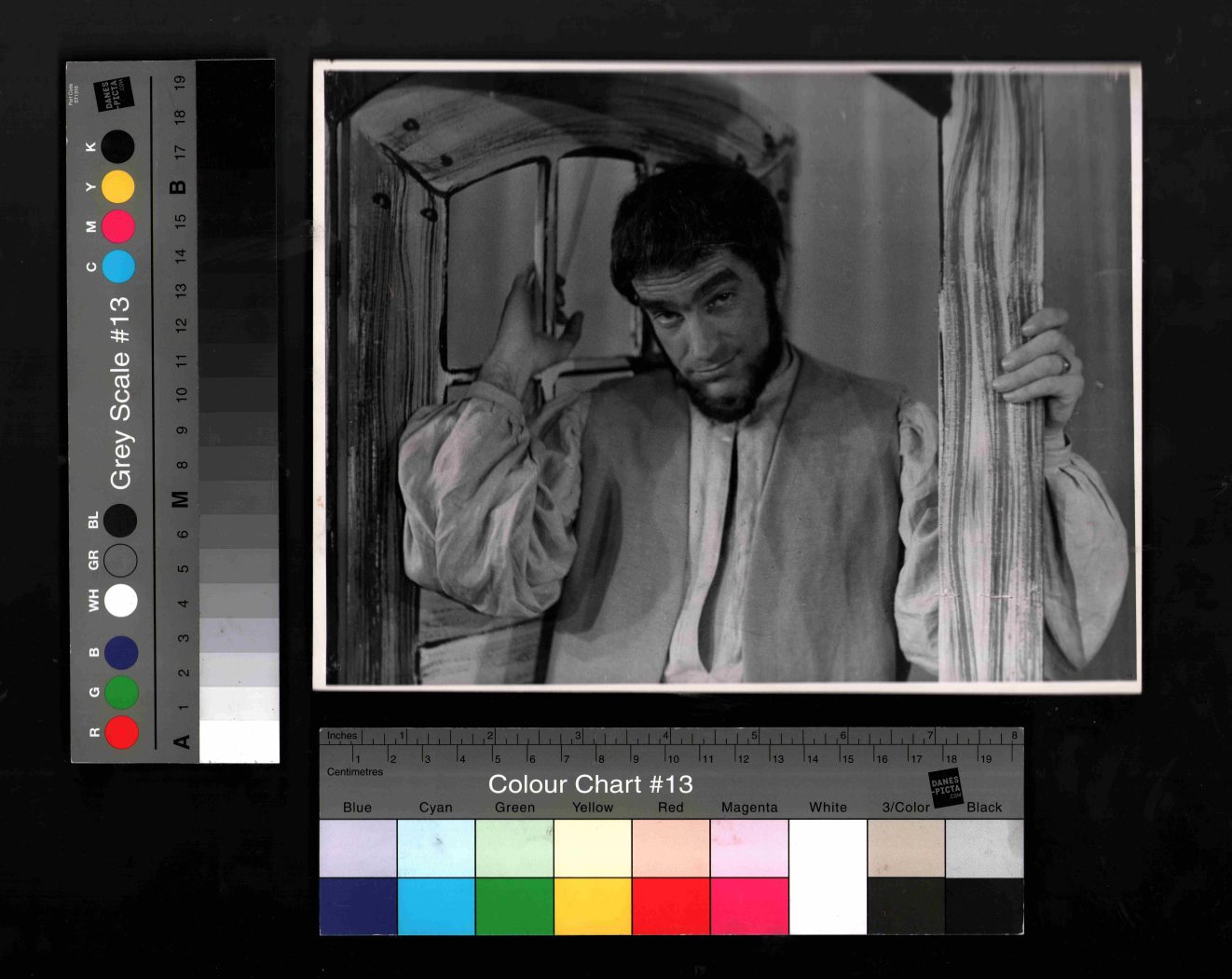Click the bearded man's face in photograph
Image resolution: width=1232 pixels, height=979 pixels.
tap(710, 328)
